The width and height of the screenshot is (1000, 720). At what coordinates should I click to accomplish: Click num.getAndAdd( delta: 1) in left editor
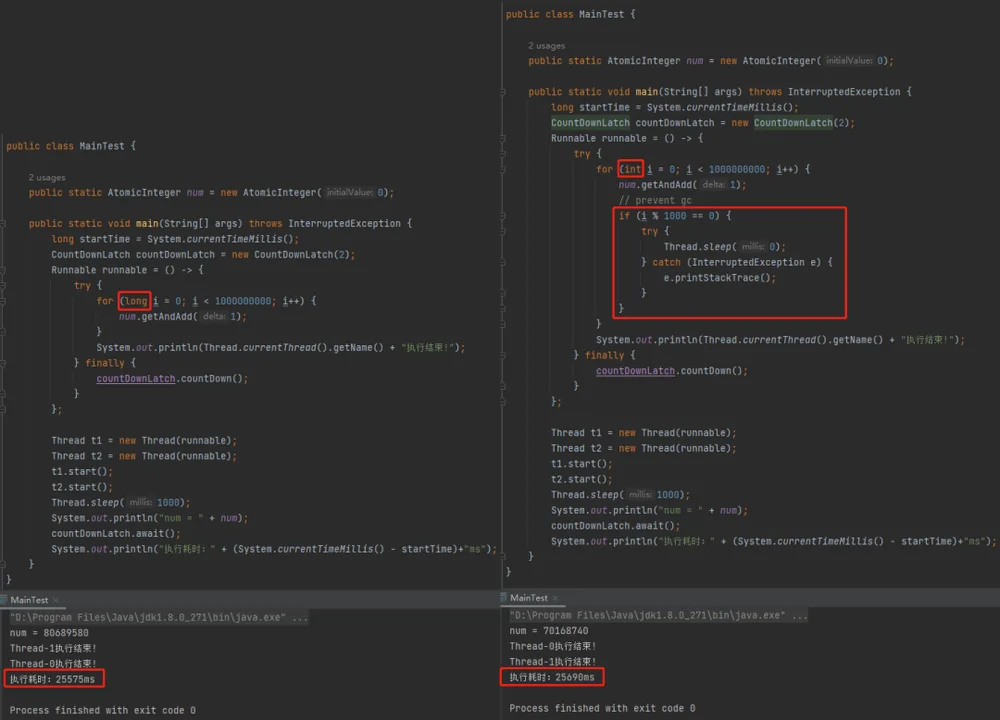(182, 317)
